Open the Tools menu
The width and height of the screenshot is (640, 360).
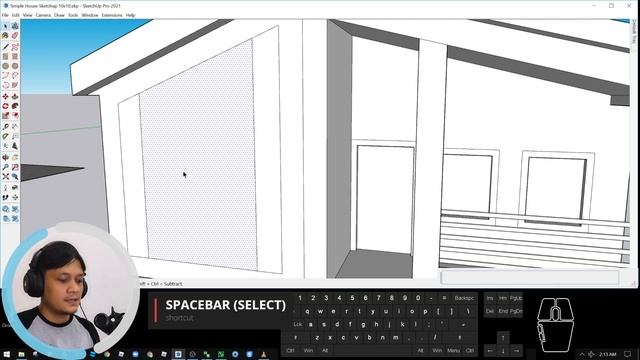point(73,15)
